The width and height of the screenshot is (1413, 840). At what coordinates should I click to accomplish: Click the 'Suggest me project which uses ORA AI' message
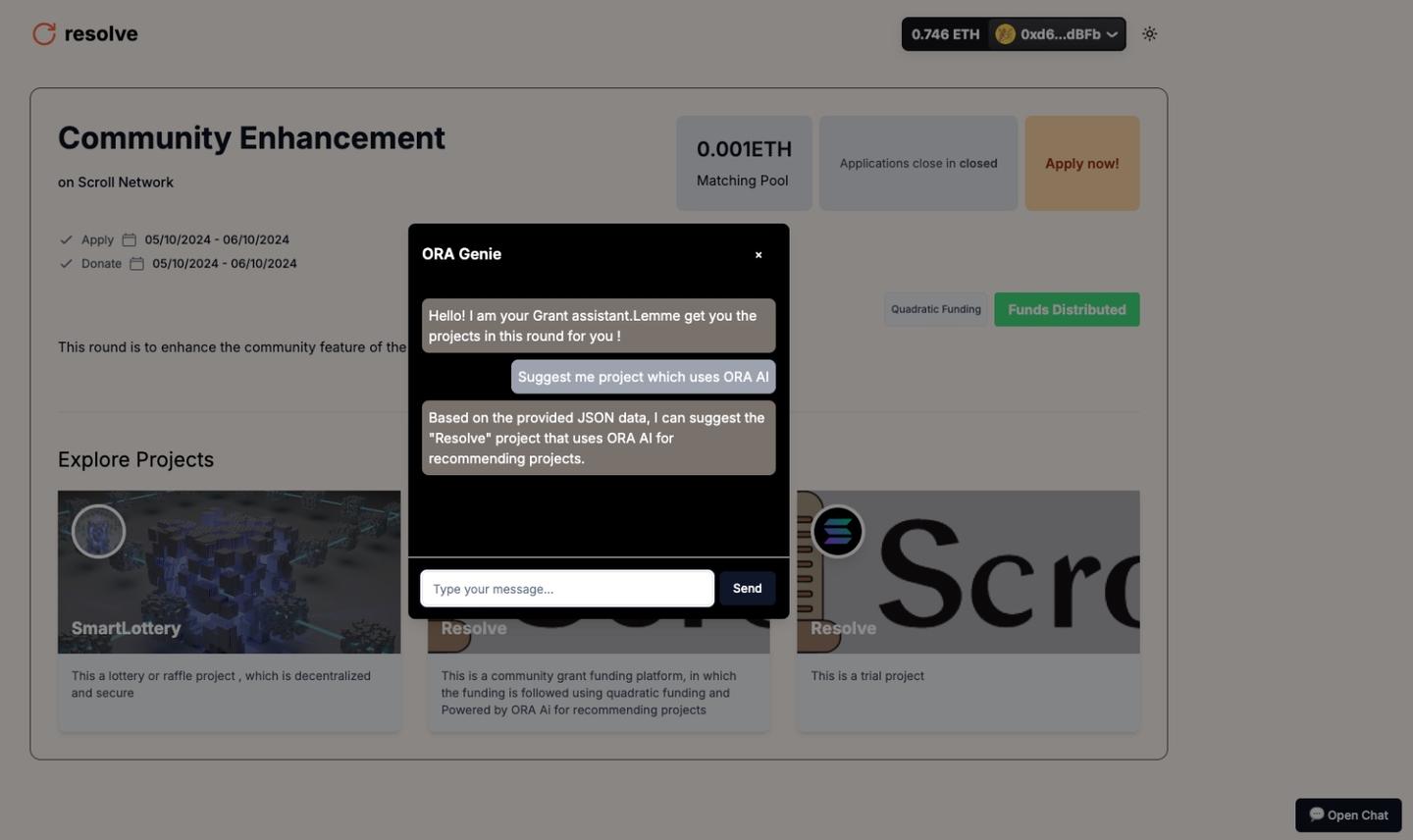[x=643, y=377]
